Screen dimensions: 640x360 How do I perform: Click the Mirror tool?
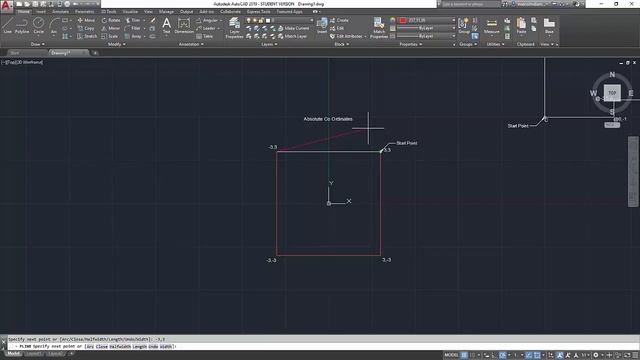[111, 28]
